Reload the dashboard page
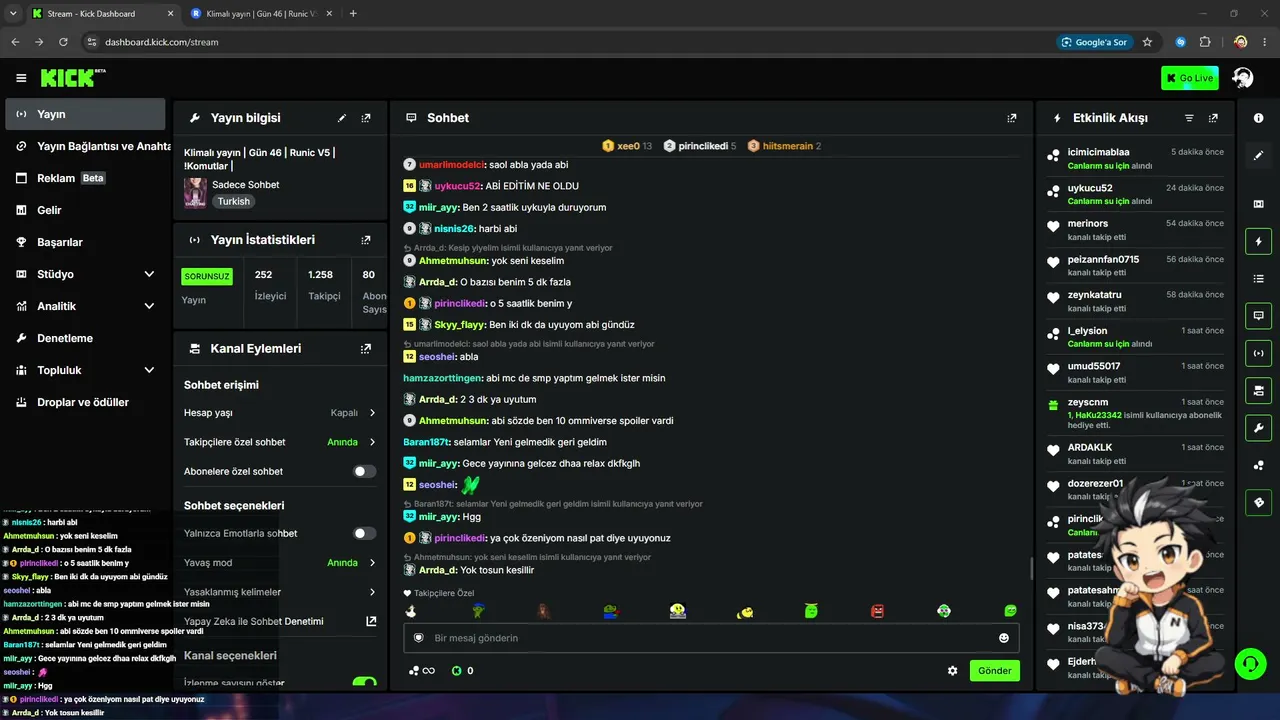The image size is (1280, 720). (63, 42)
